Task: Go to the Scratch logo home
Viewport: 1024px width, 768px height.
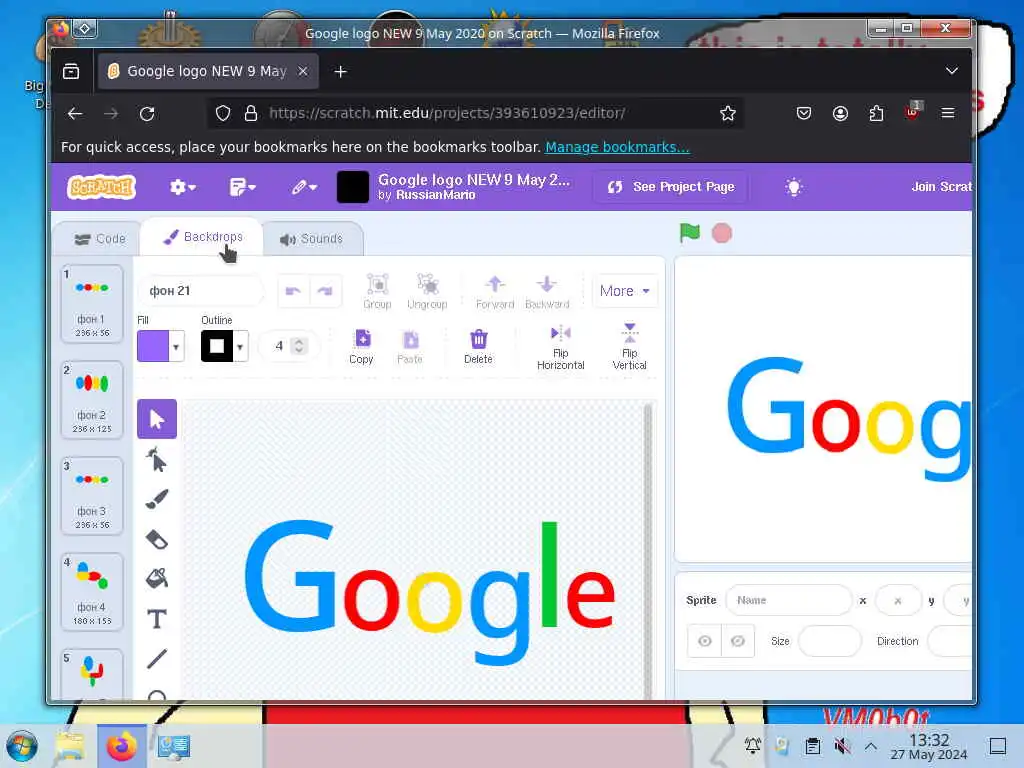Action: (x=101, y=187)
